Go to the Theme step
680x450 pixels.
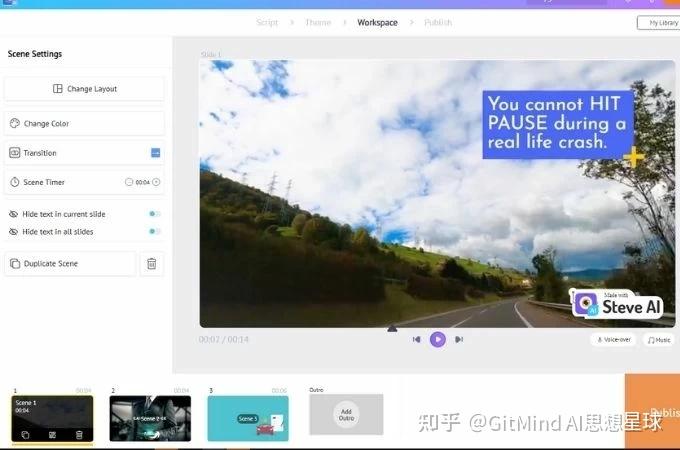coord(318,23)
